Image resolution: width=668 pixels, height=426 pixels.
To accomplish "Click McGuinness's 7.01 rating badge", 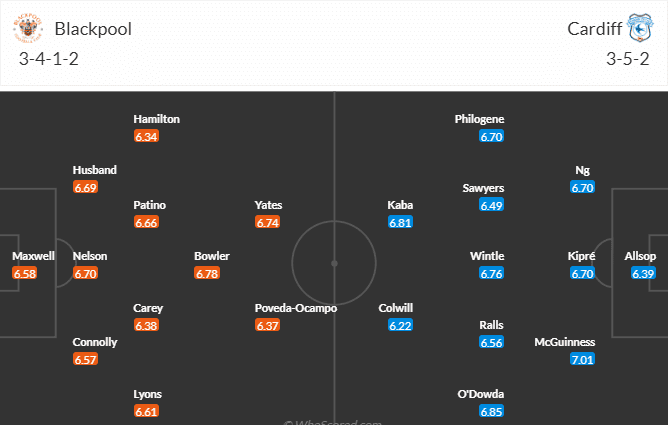I will 583,359.
